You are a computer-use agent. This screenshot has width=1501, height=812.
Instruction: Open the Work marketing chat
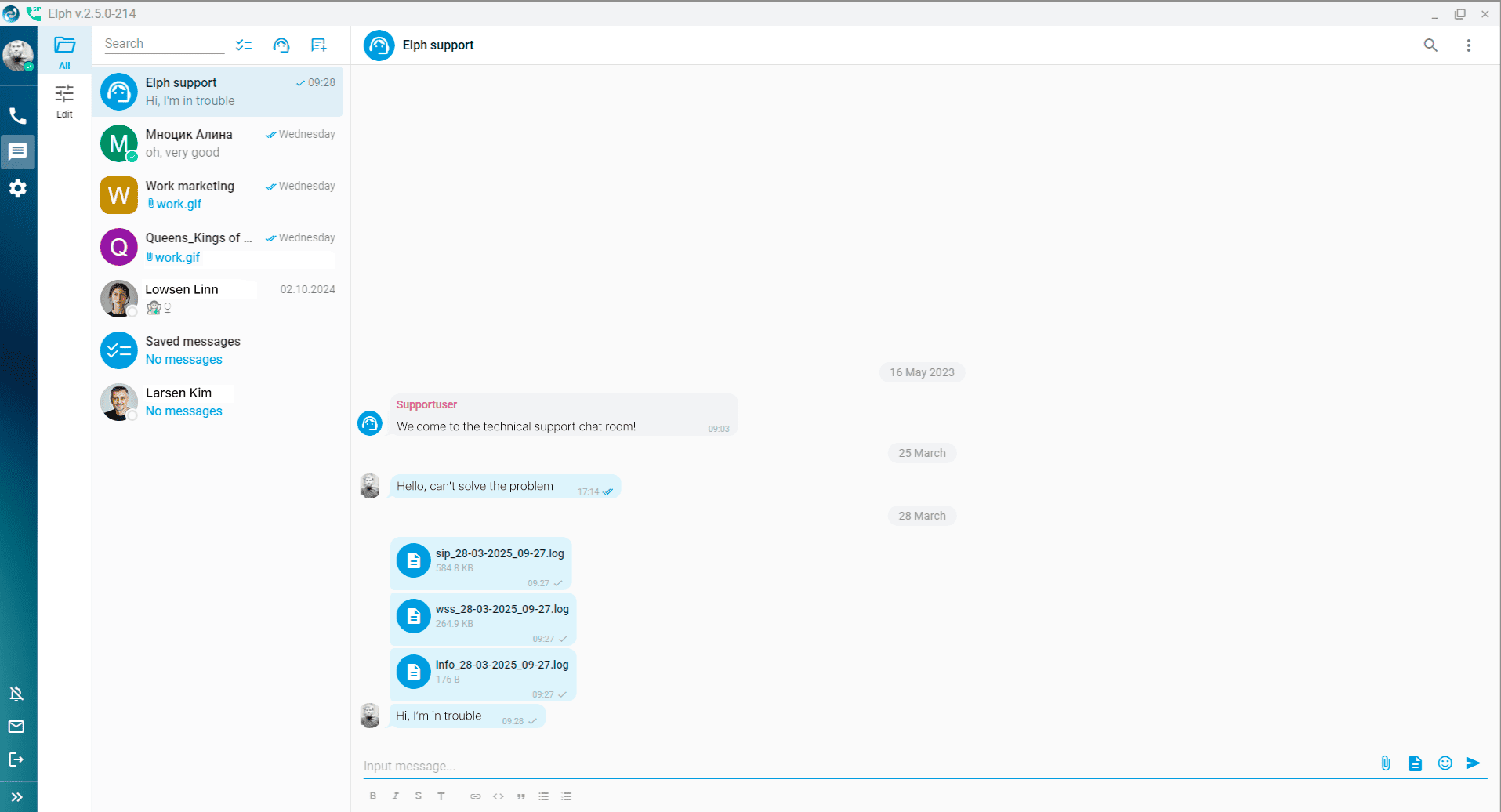(x=218, y=195)
